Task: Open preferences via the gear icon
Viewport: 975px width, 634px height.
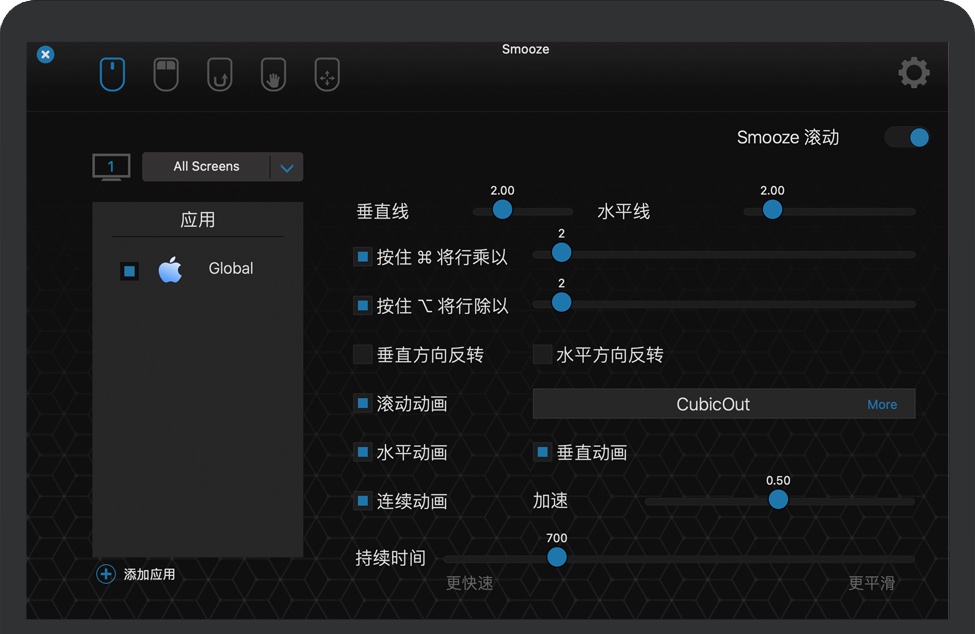Action: tap(914, 73)
